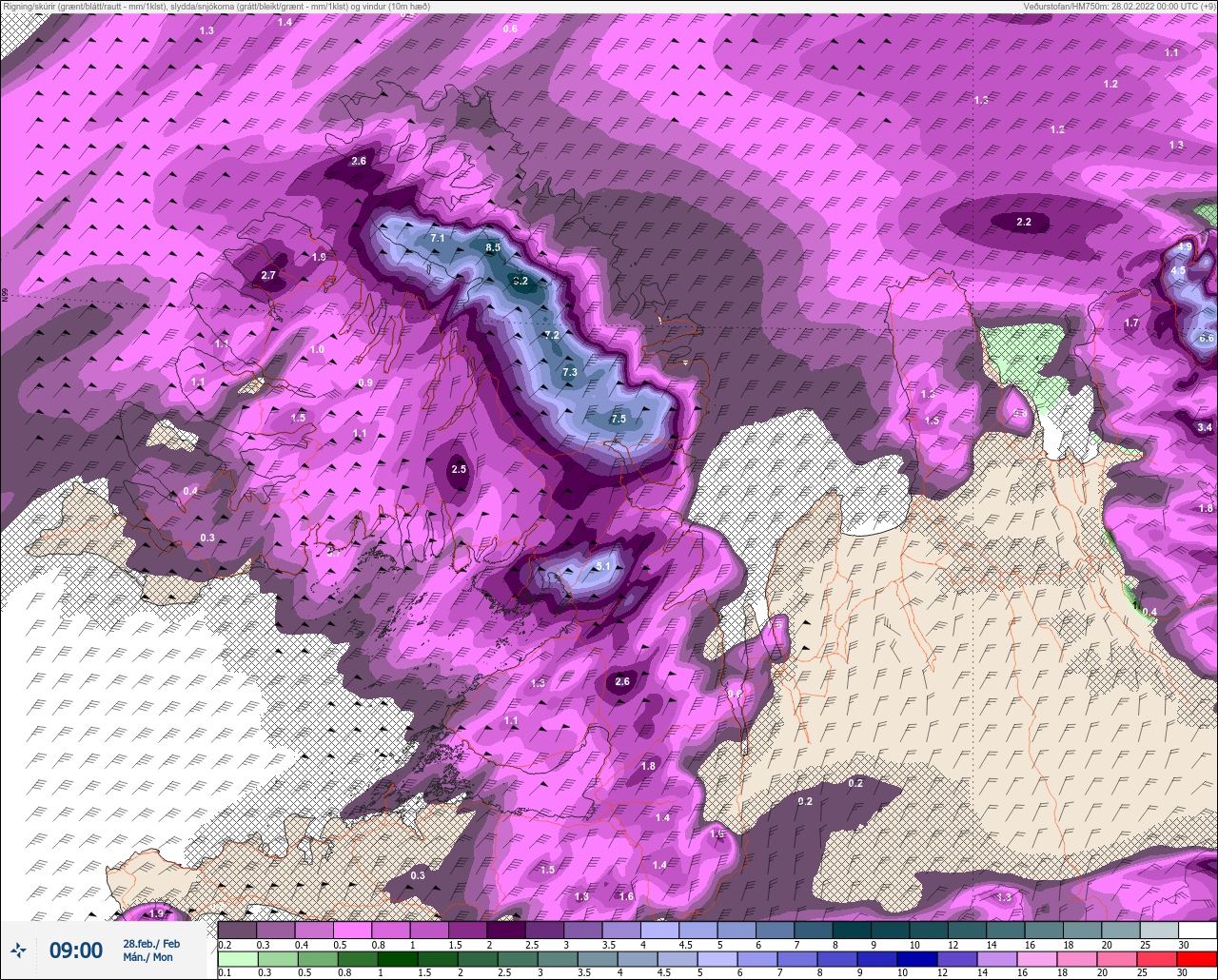This screenshot has height=980, width=1218.
Task: Click the 2.7 precipitation value on the map
Action: pos(268,275)
